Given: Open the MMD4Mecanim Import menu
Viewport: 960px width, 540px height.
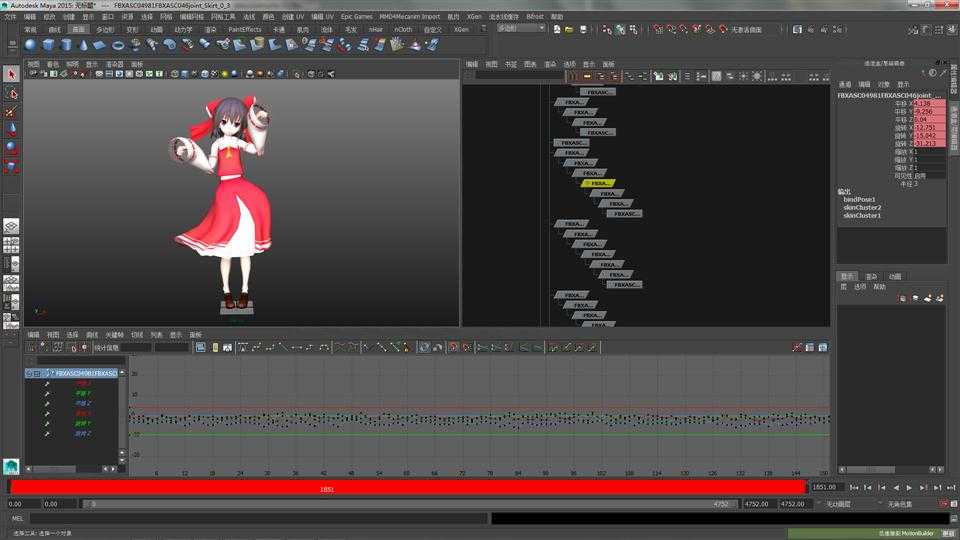Looking at the screenshot, I should [410, 17].
